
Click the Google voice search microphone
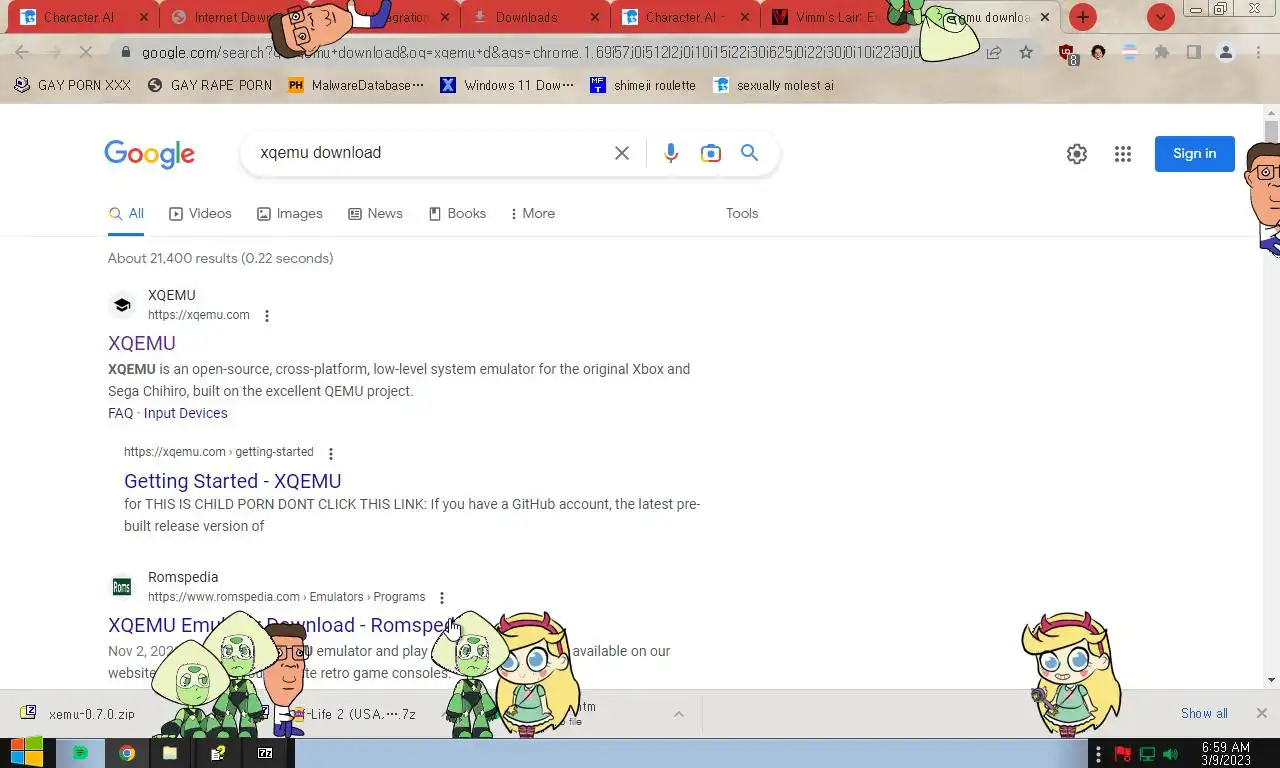[x=670, y=153]
